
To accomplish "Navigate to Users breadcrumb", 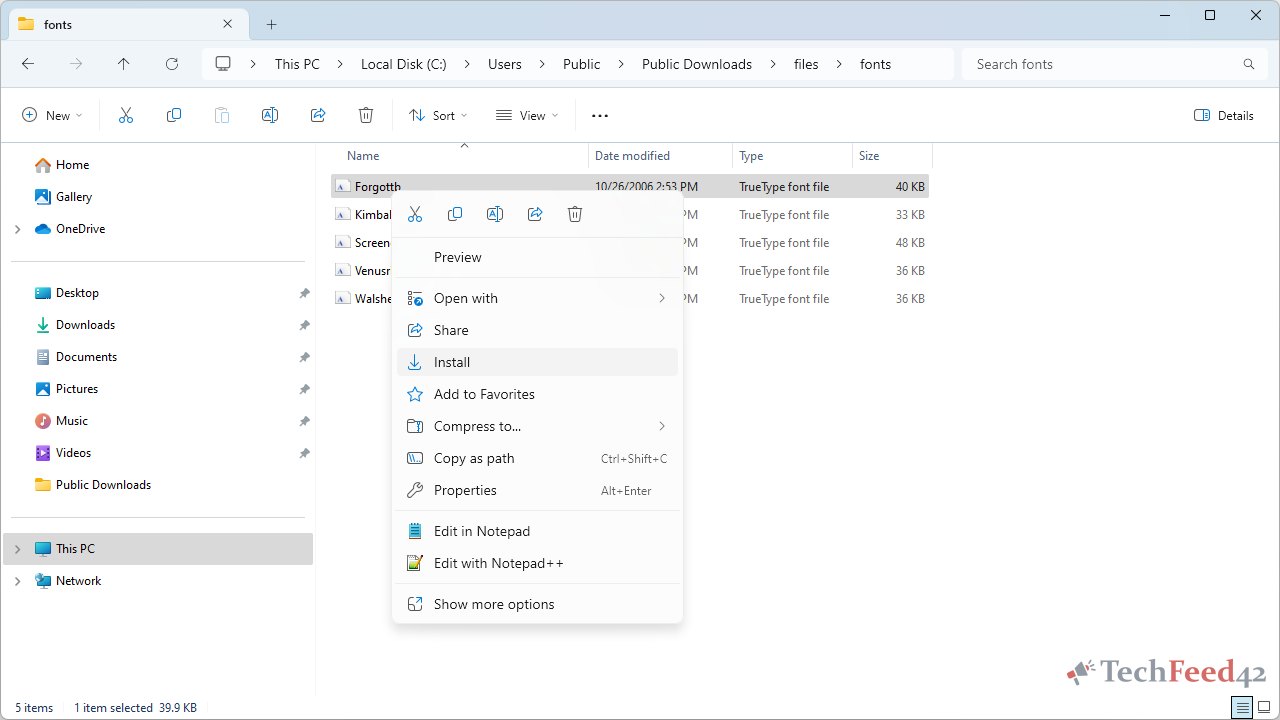I will pyautogui.click(x=505, y=64).
